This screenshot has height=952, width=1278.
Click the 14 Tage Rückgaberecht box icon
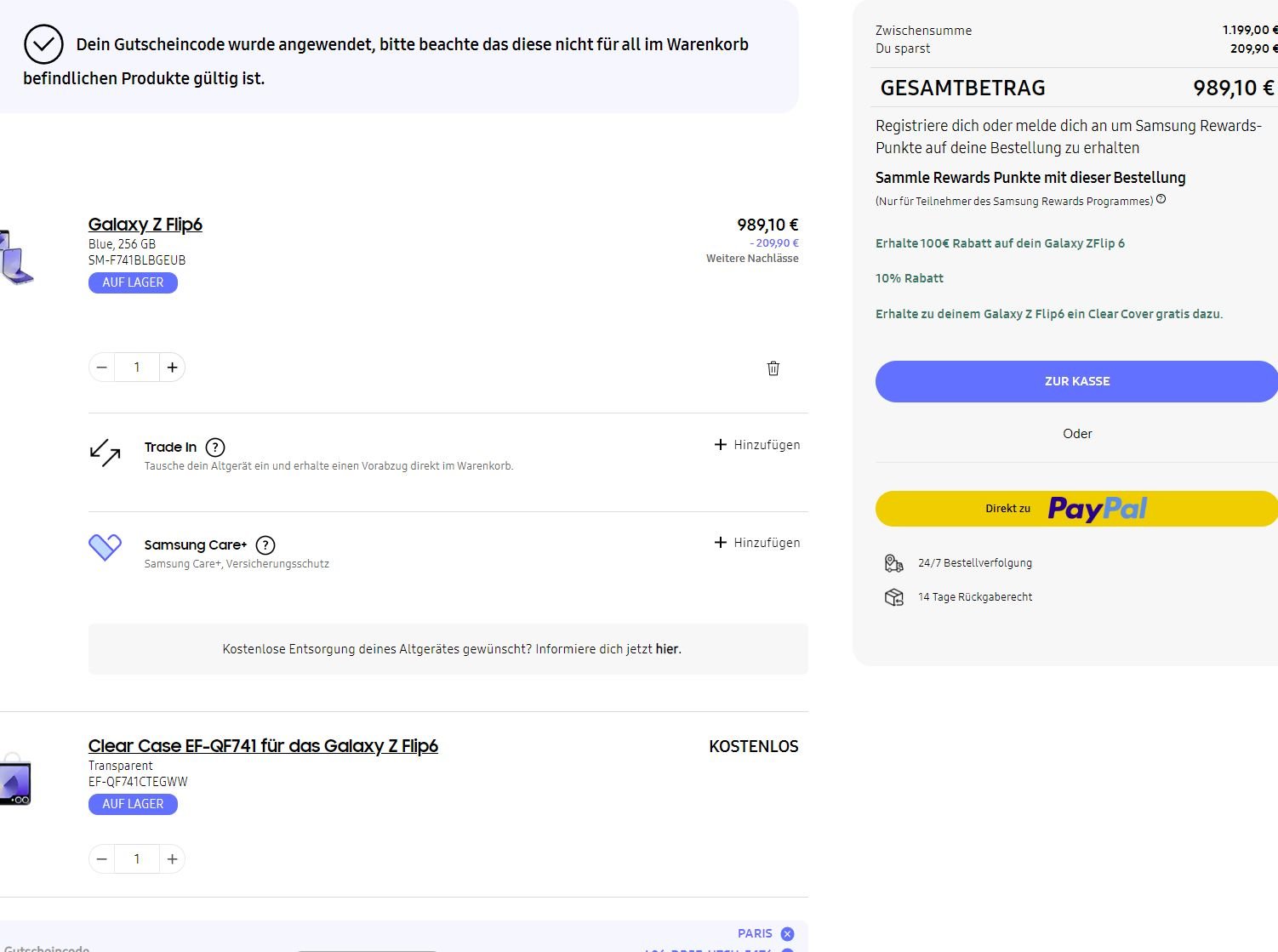[x=893, y=597]
